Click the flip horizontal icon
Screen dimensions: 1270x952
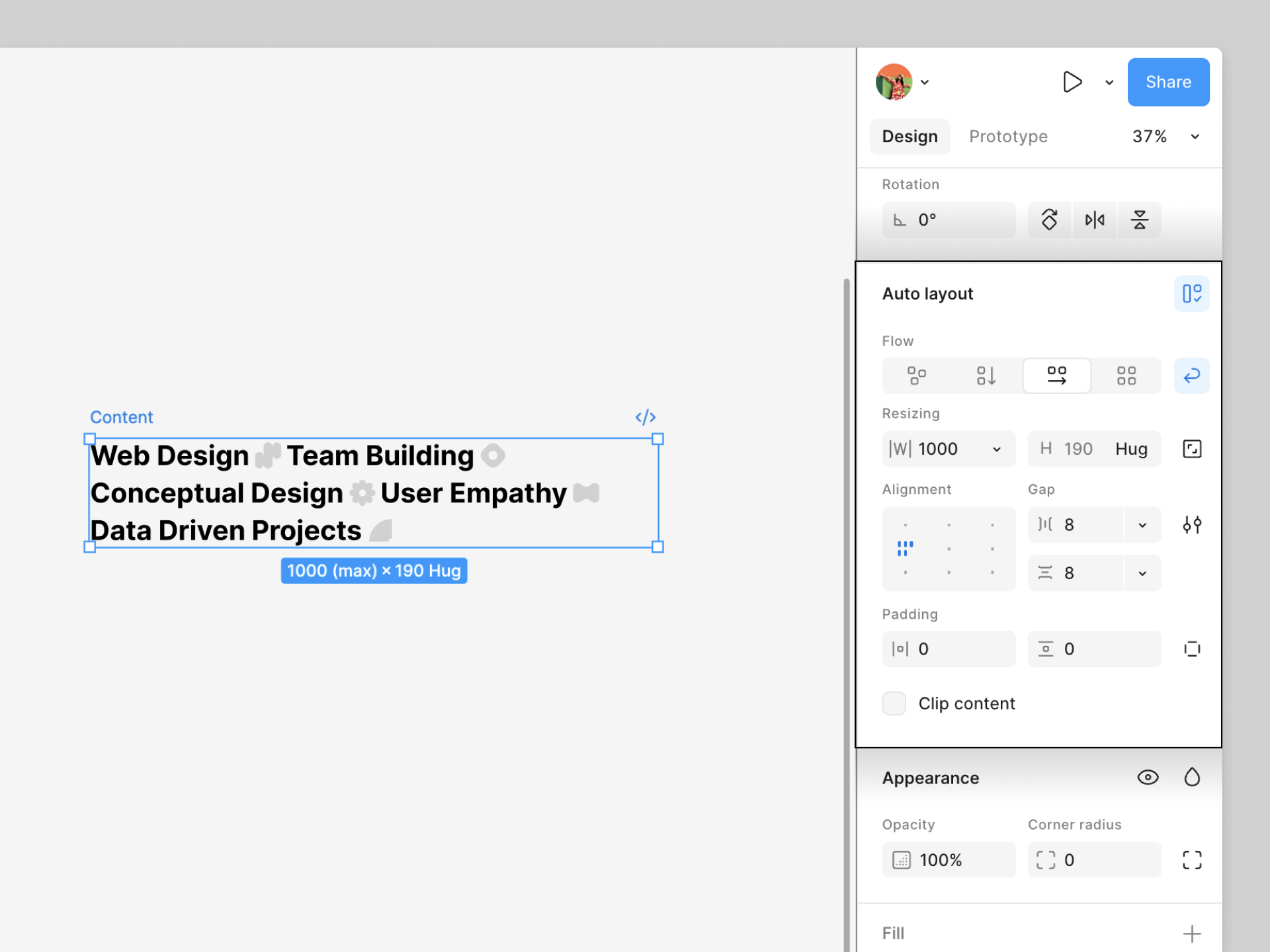tap(1095, 220)
